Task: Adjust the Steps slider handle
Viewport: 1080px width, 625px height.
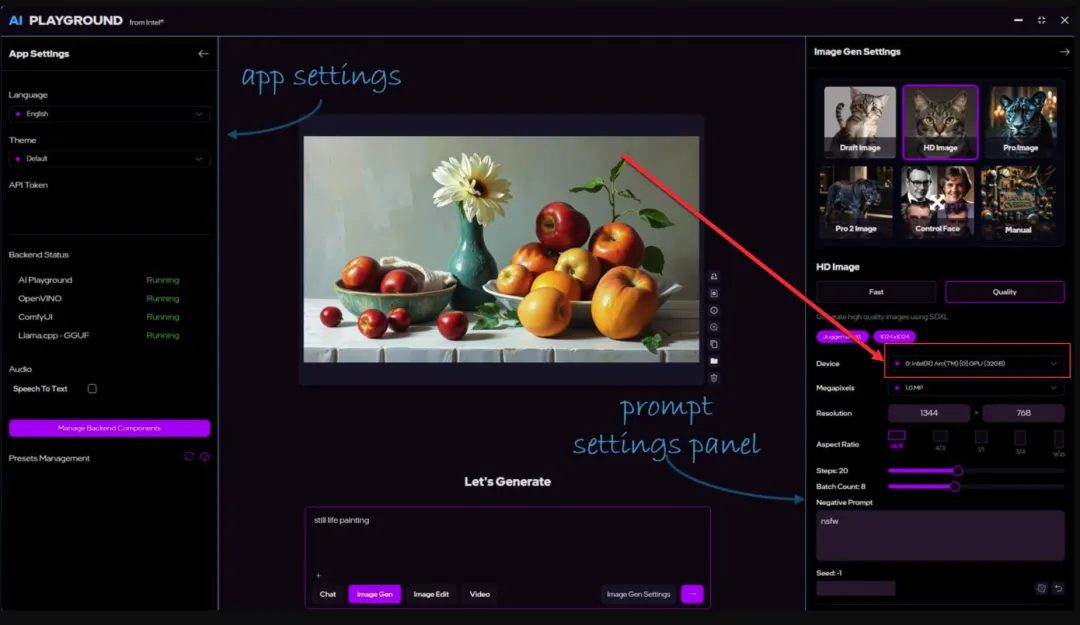Action: (957, 470)
